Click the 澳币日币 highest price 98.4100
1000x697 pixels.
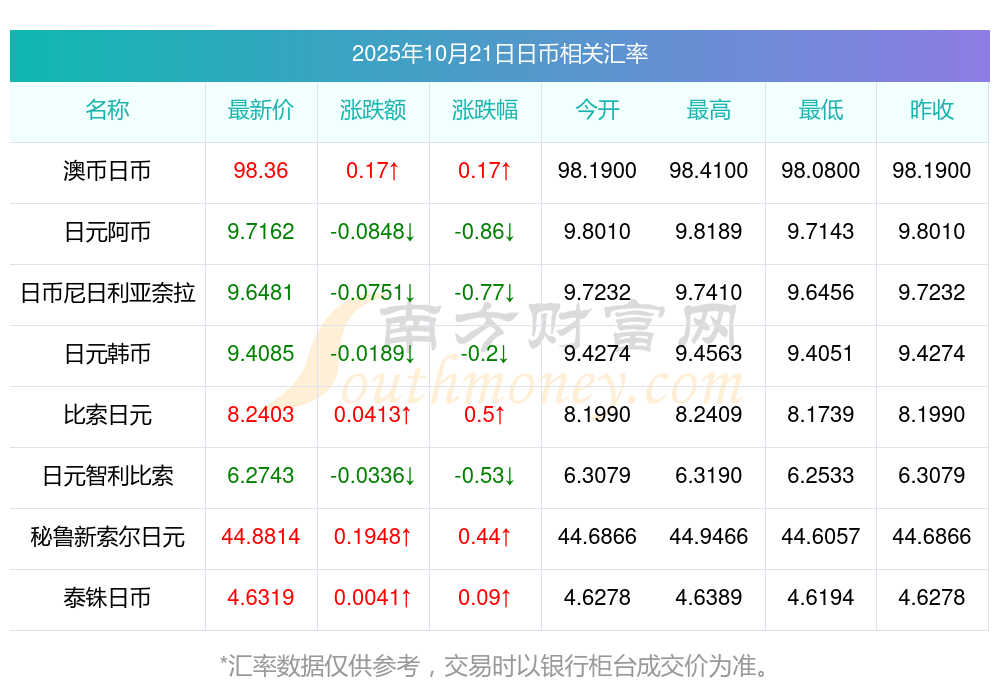(709, 171)
